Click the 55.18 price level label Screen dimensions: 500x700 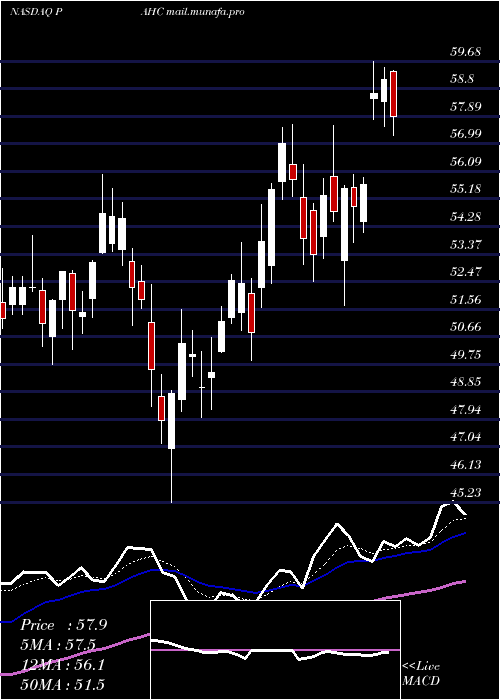point(466,189)
